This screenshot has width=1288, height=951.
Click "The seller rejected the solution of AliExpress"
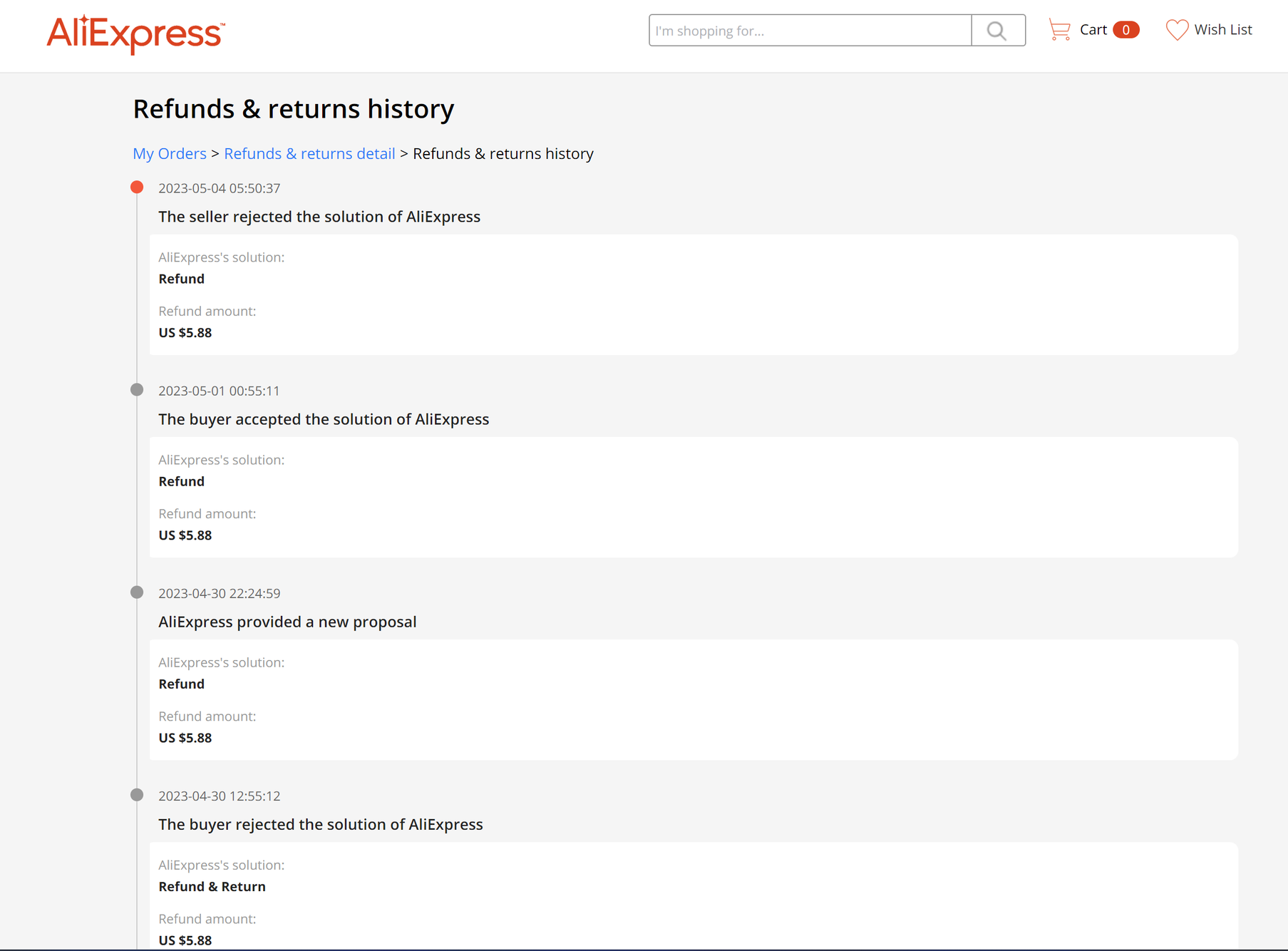(x=319, y=217)
